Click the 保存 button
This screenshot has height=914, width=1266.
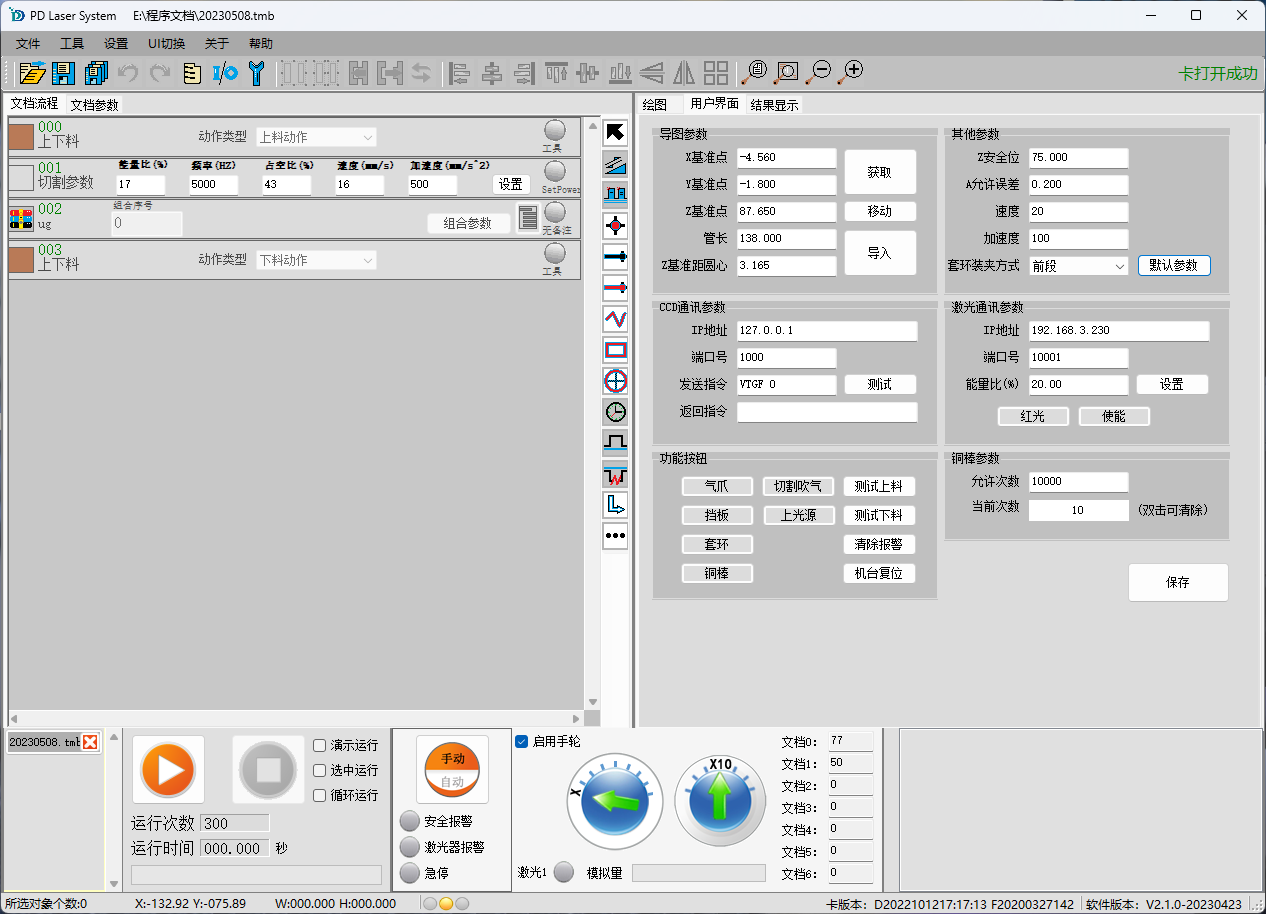pos(1178,582)
